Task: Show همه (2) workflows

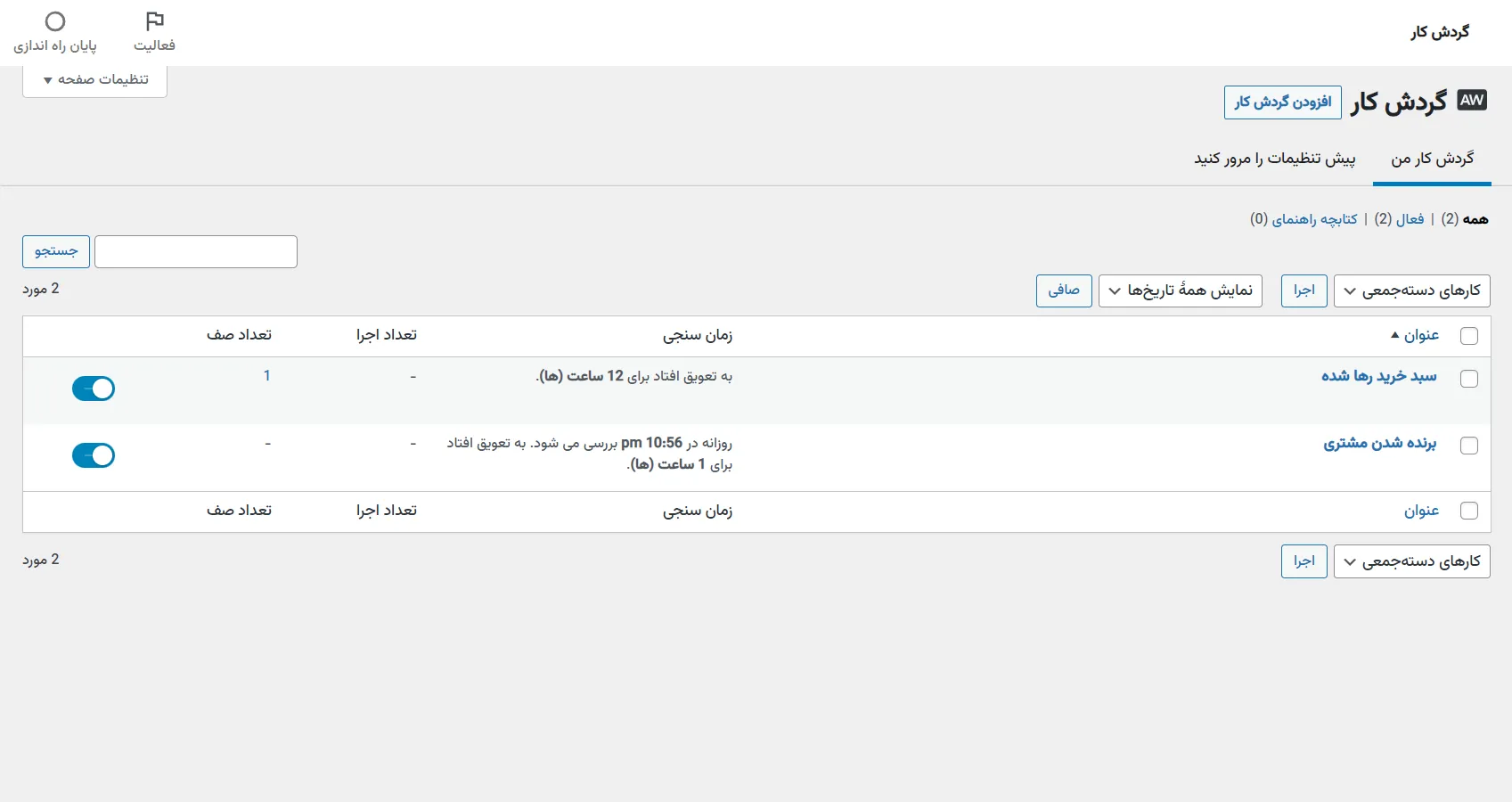Action: coord(1465,219)
